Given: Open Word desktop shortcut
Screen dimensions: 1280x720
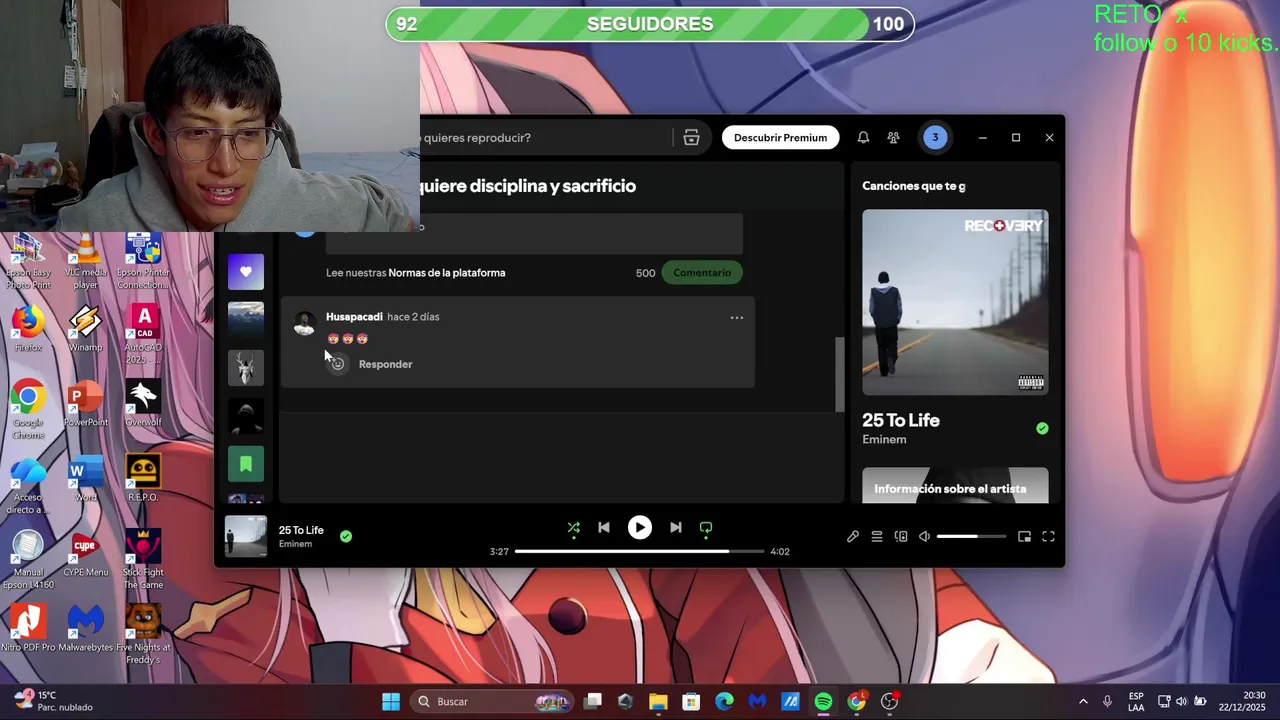Looking at the screenshot, I should coord(85,480).
